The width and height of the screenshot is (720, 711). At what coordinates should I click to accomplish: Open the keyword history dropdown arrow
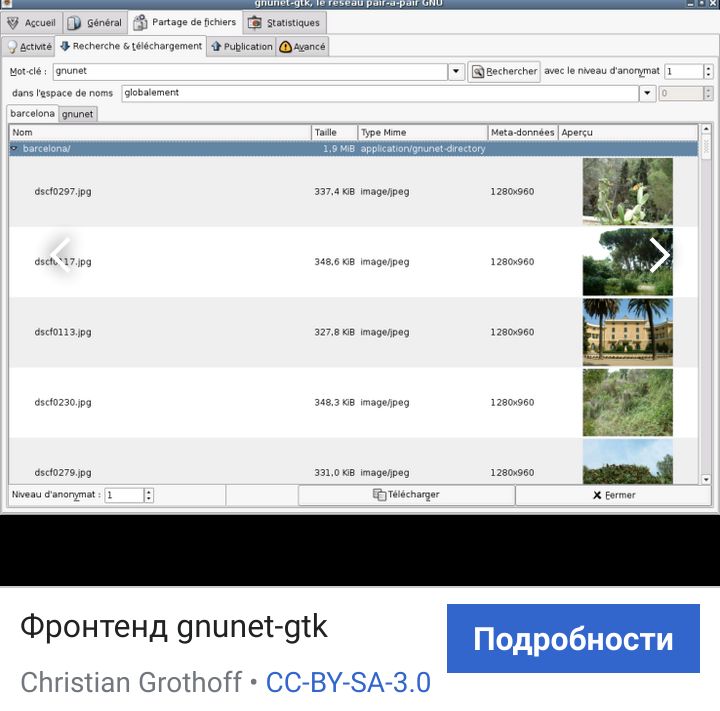click(x=456, y=71)
